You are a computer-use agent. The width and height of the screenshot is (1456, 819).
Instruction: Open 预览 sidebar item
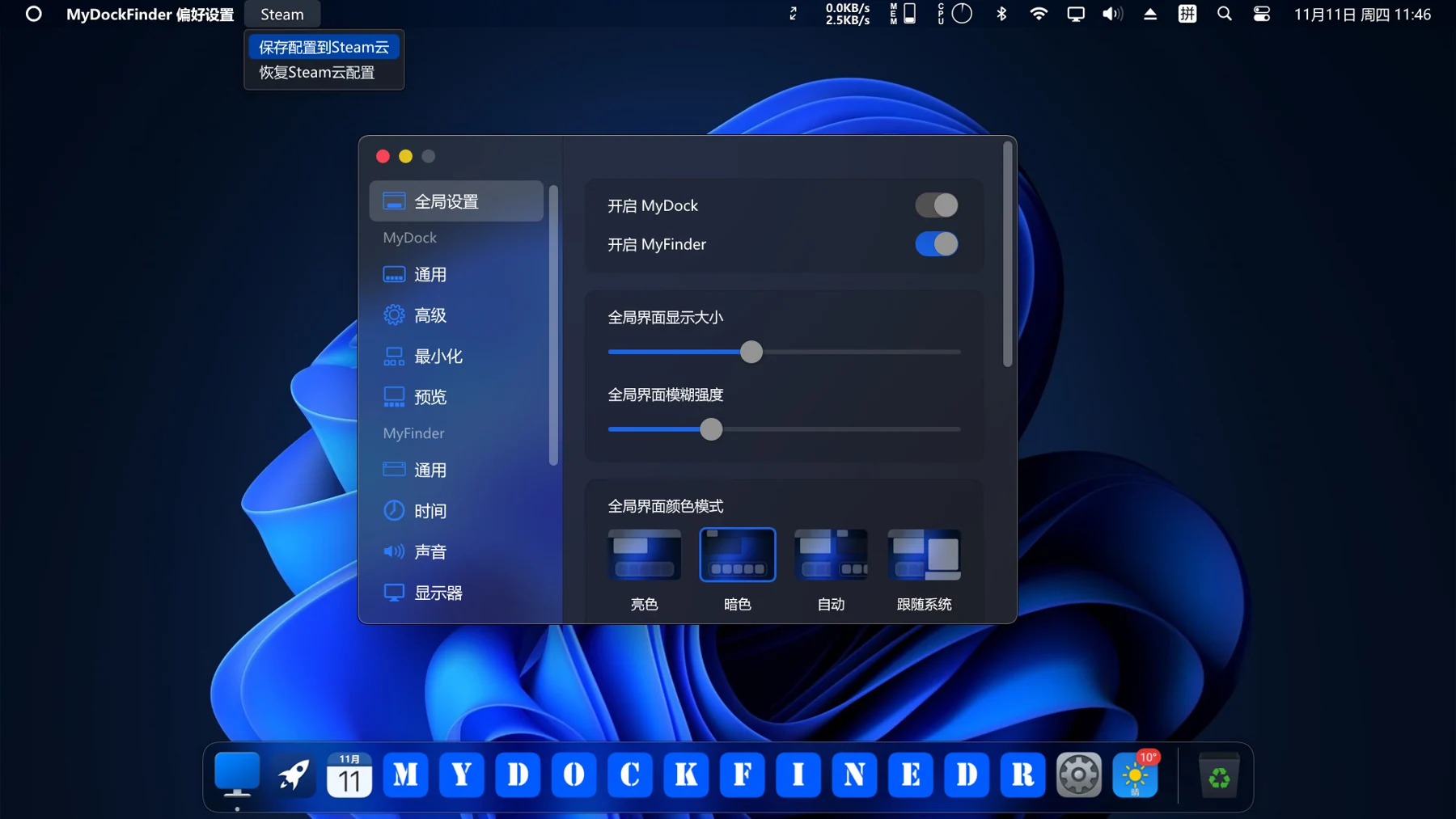click(456, 397)
